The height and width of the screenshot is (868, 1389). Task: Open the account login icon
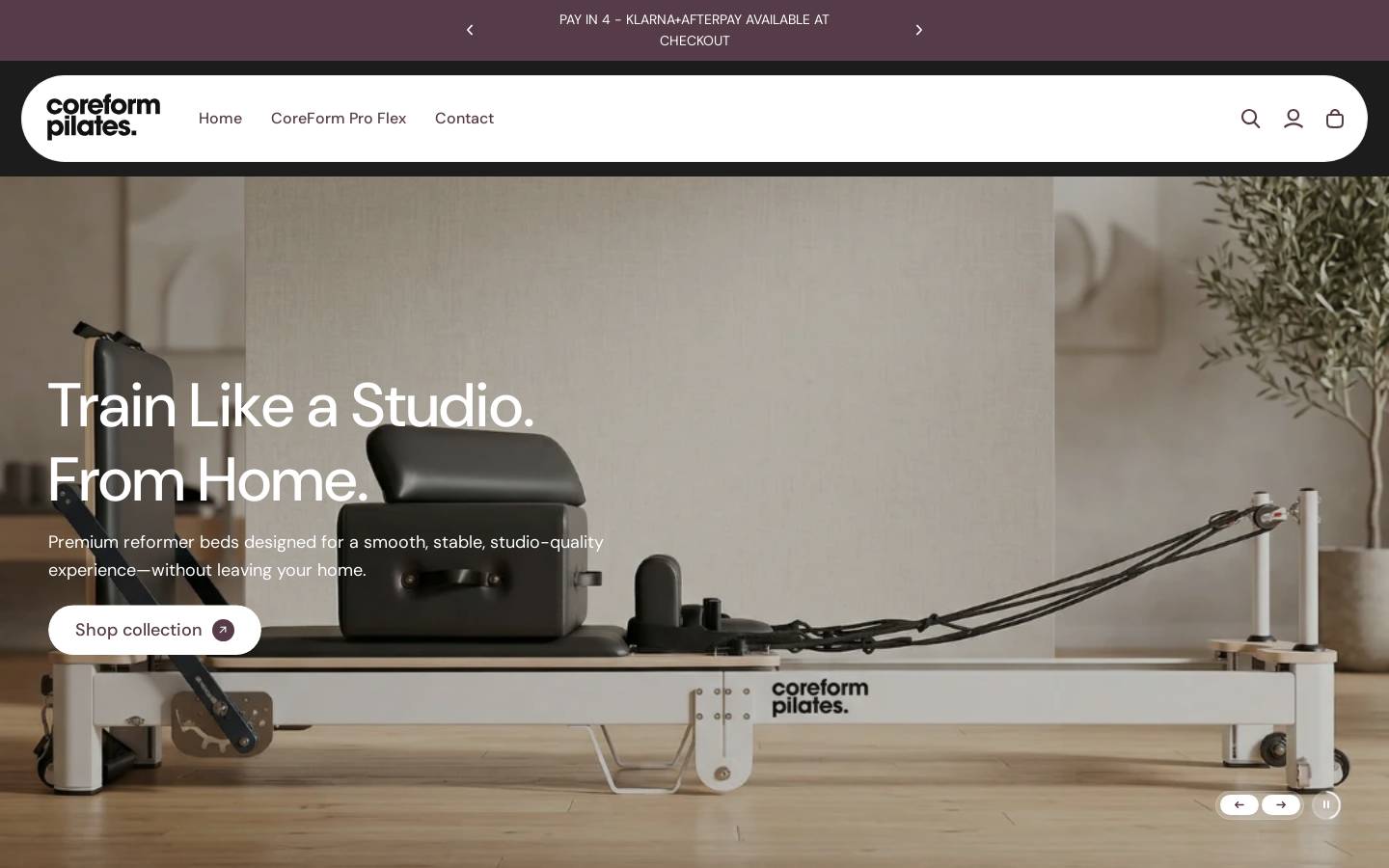click(x=1293, y=119)
